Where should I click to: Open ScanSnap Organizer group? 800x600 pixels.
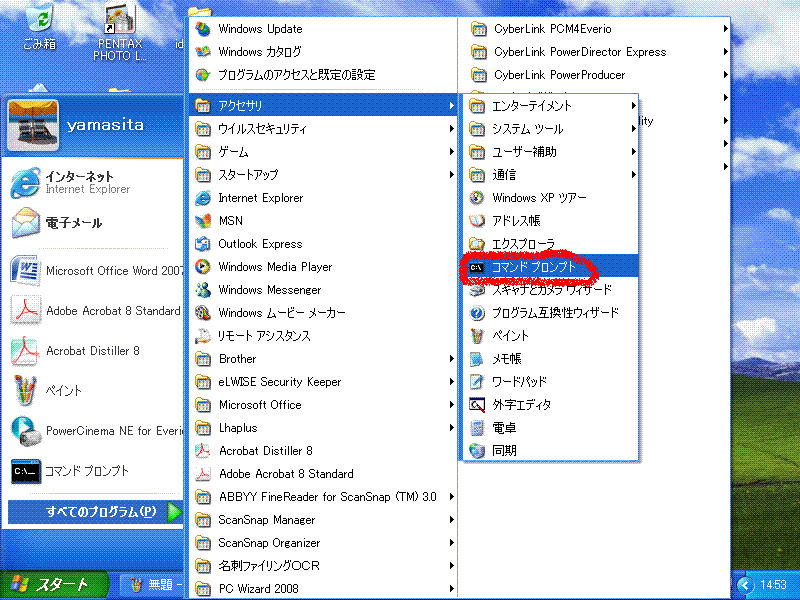click(323, 543)
